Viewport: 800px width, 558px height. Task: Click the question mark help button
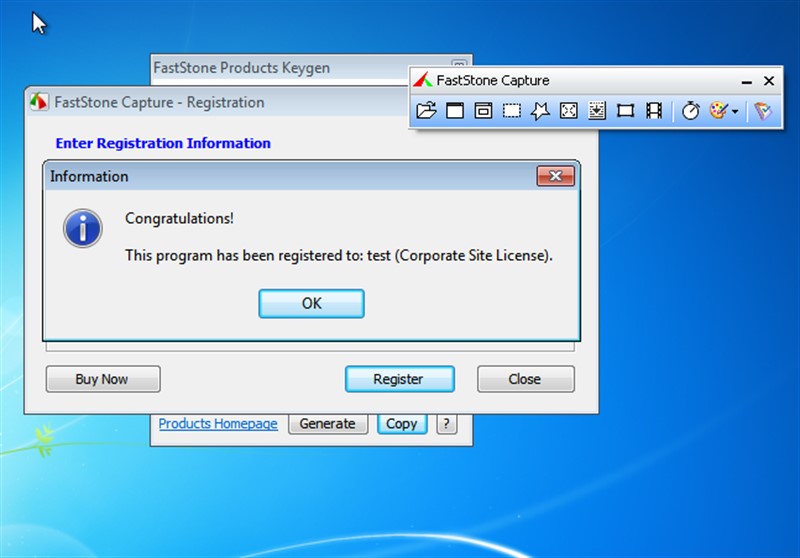[446, 424]
